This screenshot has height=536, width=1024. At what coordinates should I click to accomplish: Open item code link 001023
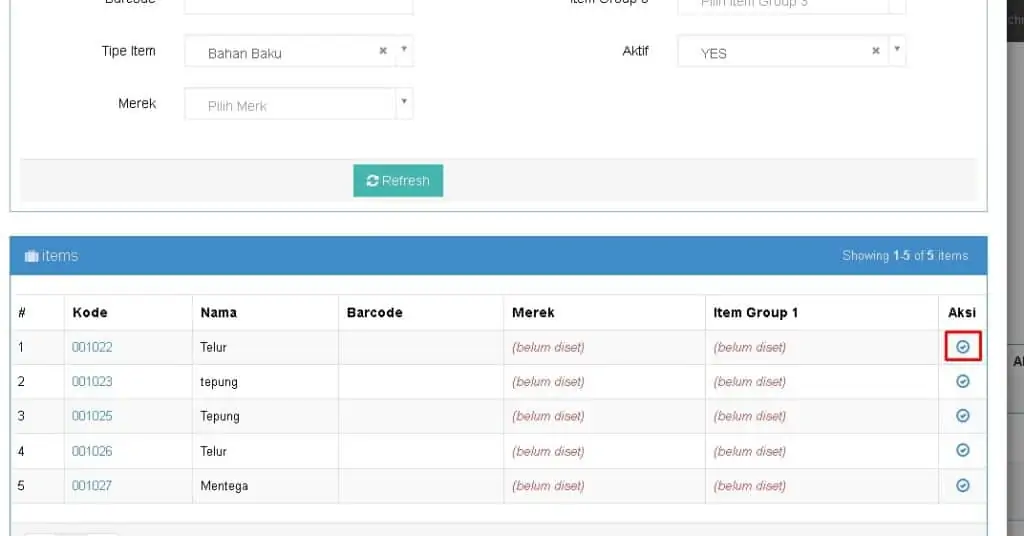pyautogui.click(x=92, y=381)
